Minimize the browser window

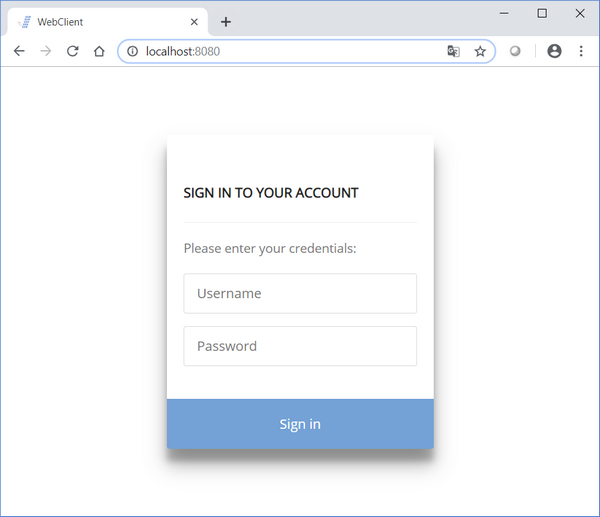pos(504,13)
